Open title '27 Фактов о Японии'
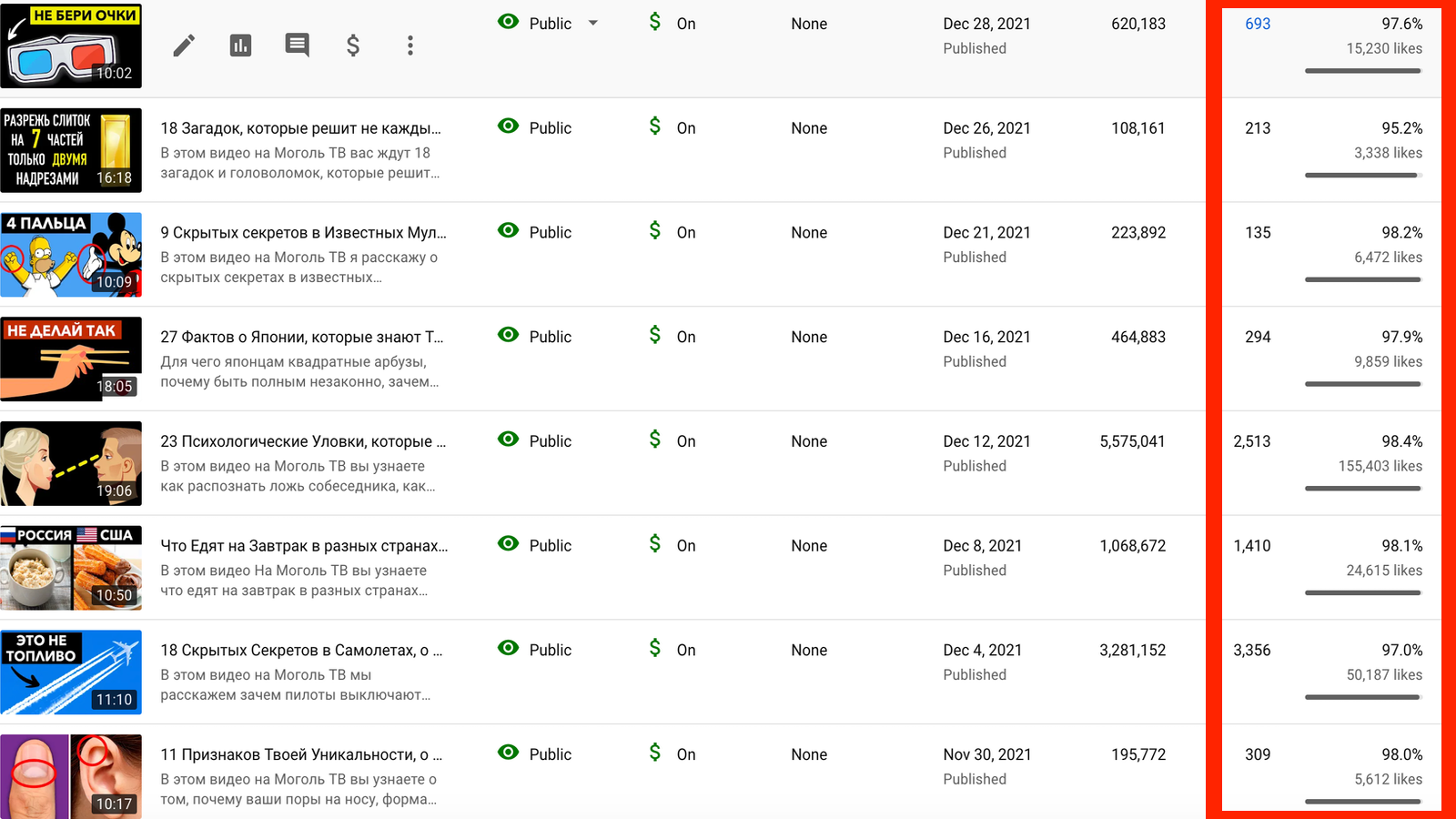The image size is (1456, 819). pos(301,337)
